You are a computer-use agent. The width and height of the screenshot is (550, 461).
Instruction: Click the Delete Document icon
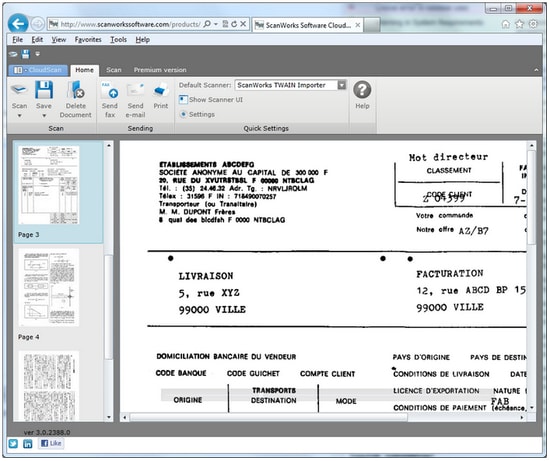pos(75,90)
